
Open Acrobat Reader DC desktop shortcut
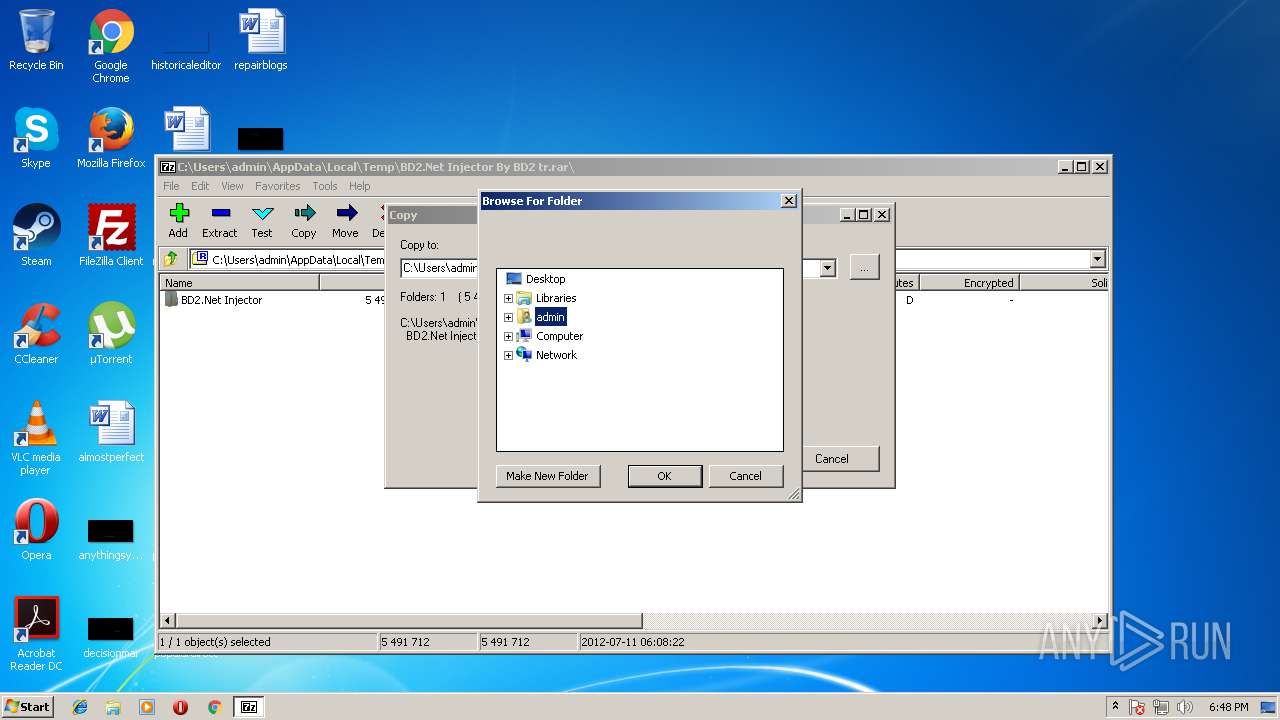coord(36,634)
